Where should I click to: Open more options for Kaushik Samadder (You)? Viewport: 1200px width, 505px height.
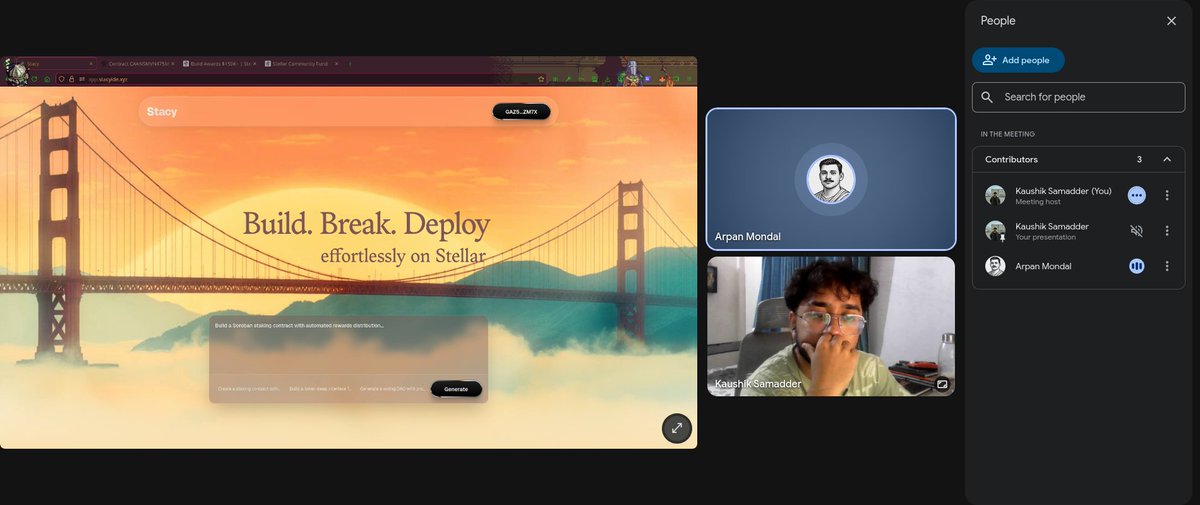(x=1167, y=196)
